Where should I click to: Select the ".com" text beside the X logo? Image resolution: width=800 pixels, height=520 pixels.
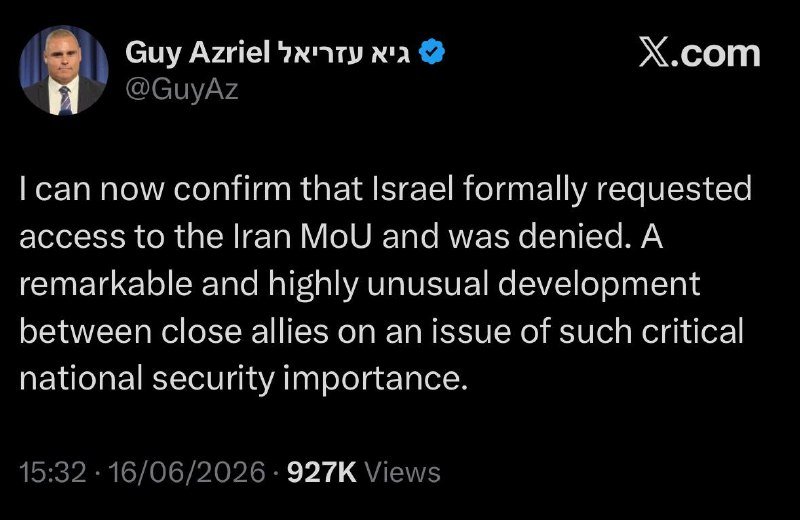[x=716, y=54]
